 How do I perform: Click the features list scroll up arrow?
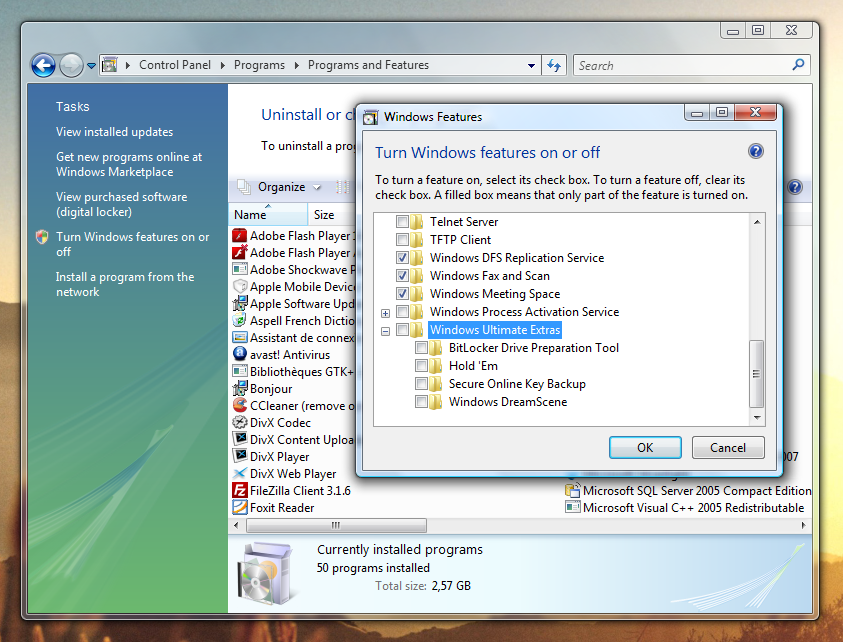point(757,222)
